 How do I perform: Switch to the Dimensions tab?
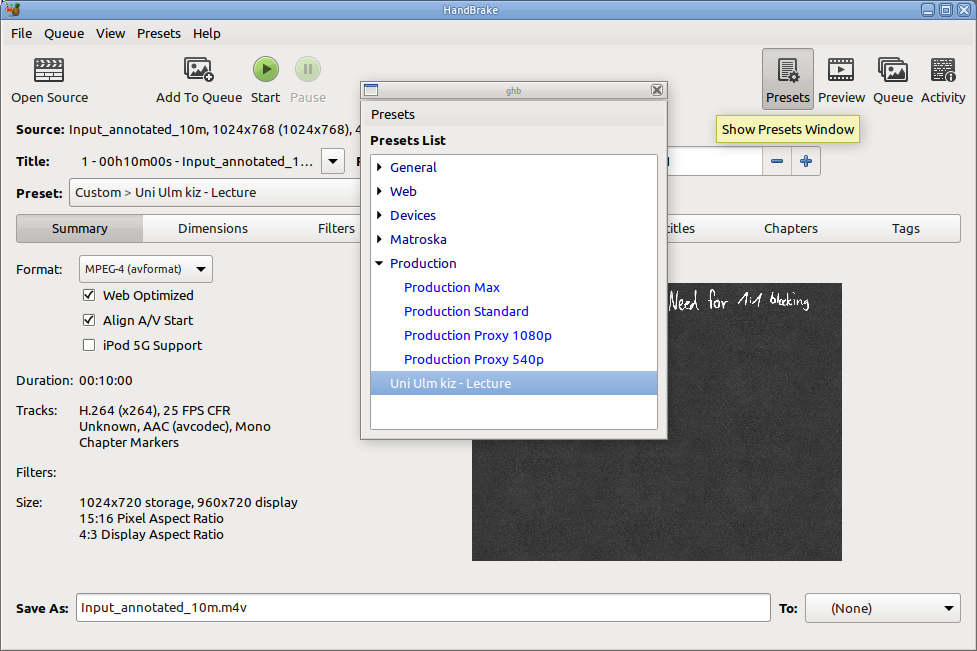pos(212,229)
